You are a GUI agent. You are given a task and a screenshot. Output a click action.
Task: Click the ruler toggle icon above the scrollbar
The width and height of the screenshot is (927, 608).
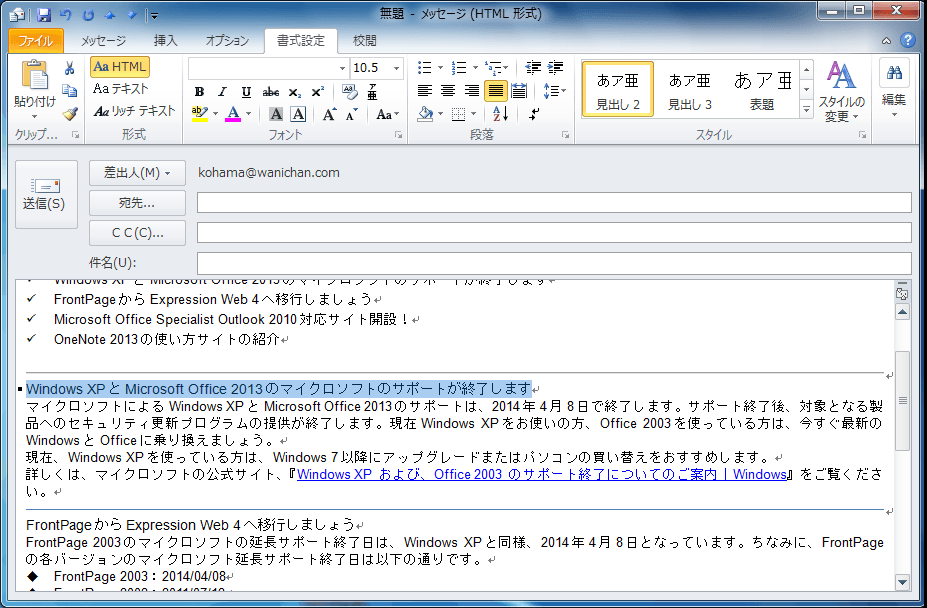pos(902,292)
